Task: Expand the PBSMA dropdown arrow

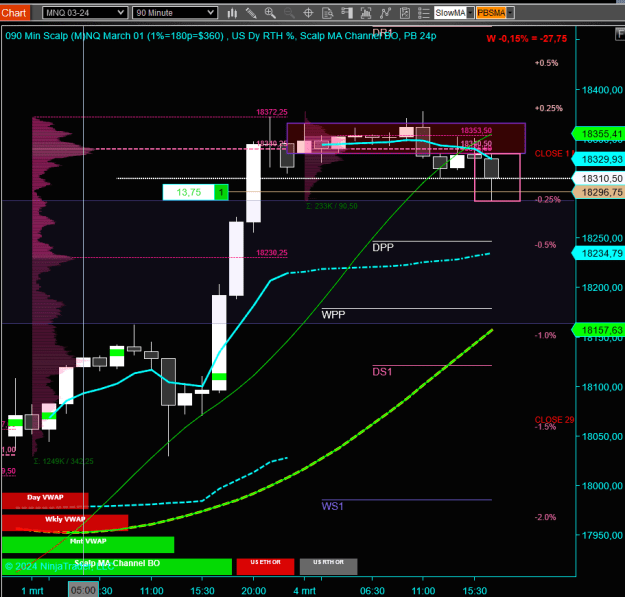Action: coord(510,13)
